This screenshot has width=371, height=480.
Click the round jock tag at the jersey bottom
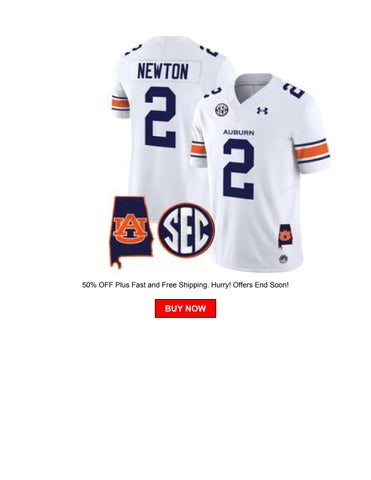tap(283, 259)
